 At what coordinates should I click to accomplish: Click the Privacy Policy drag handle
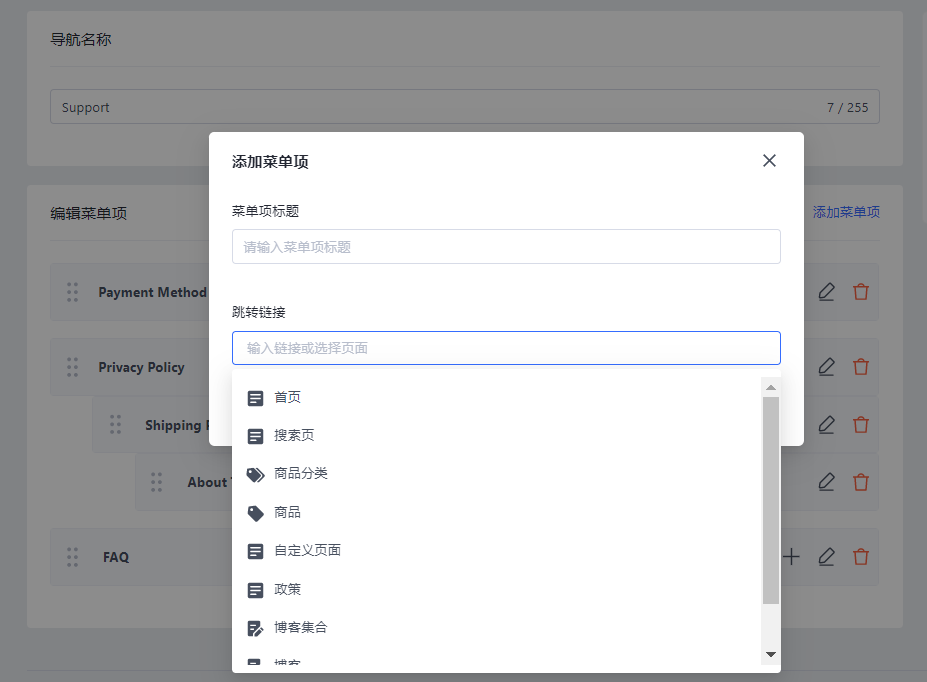pos(72,367)
